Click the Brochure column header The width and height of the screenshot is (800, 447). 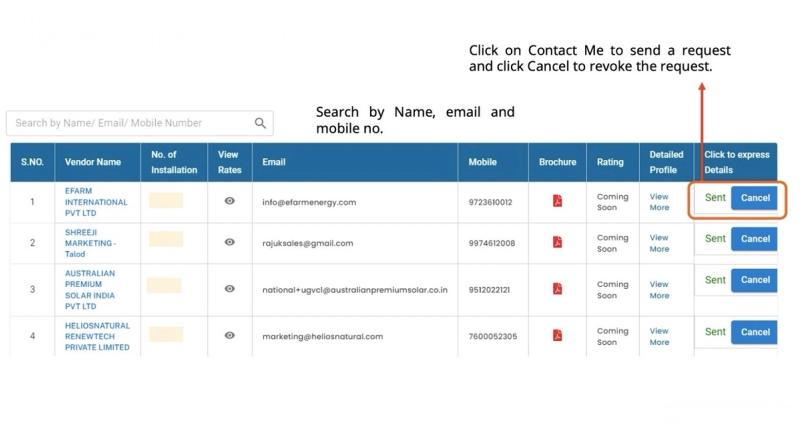click(558, 162)
